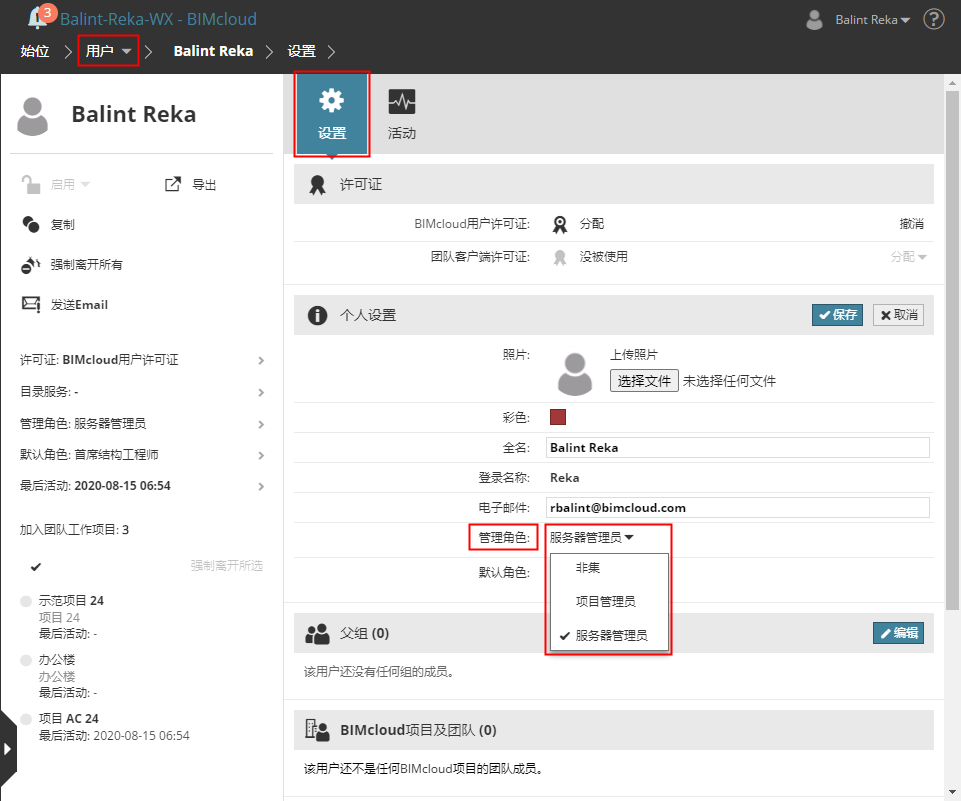Click the profile photo placeholder
The height and width of the screenshot is (801, 961).
(574, 373)
